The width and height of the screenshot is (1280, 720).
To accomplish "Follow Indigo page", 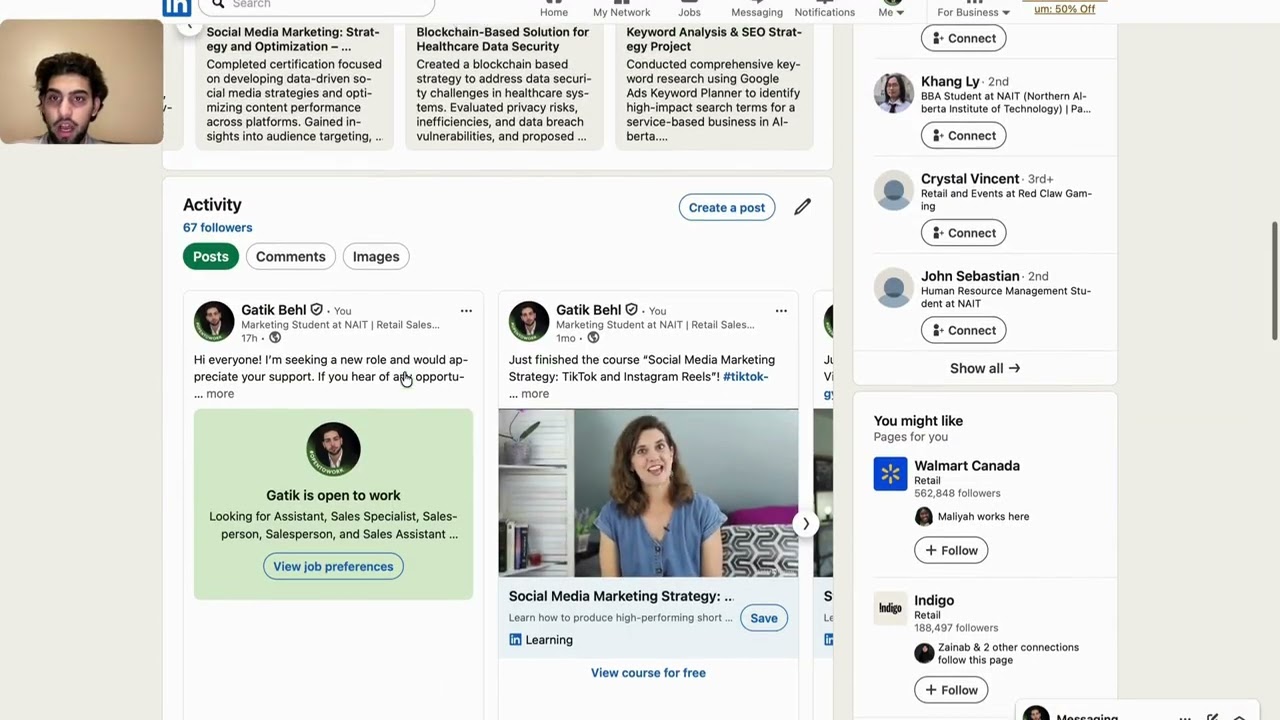I will tap(951, 690).
